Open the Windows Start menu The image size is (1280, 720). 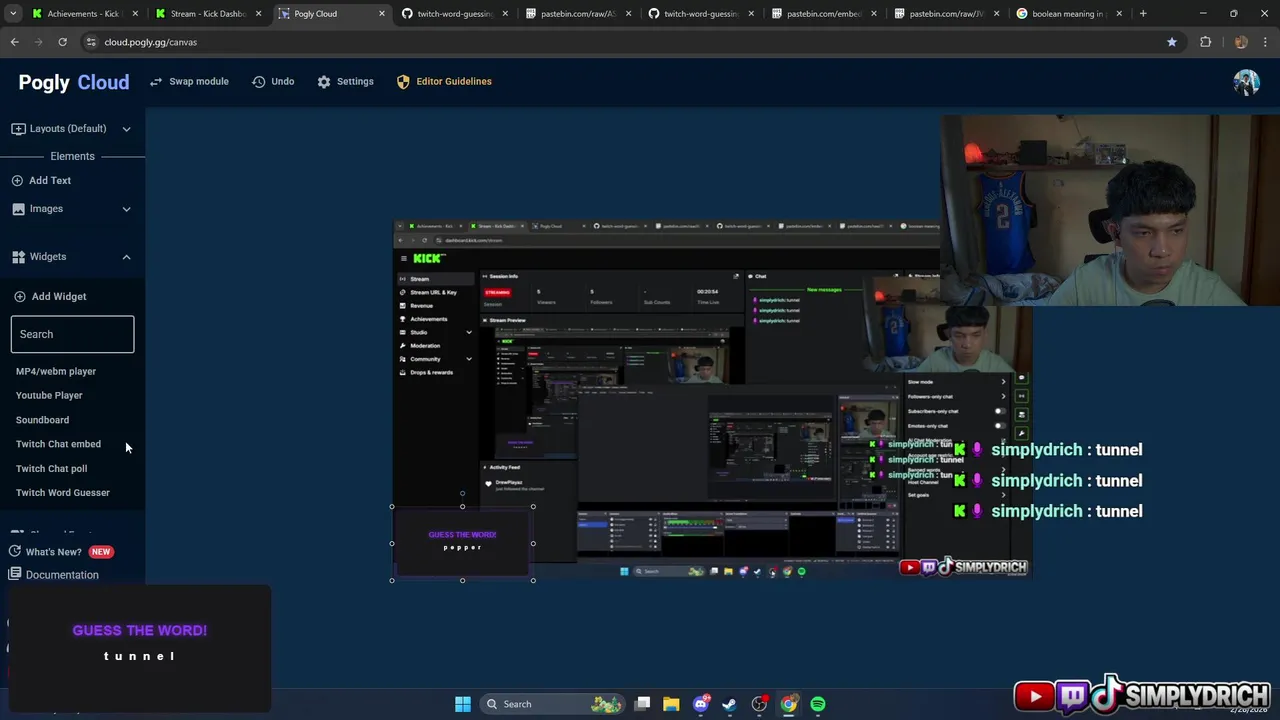[462, 704]
